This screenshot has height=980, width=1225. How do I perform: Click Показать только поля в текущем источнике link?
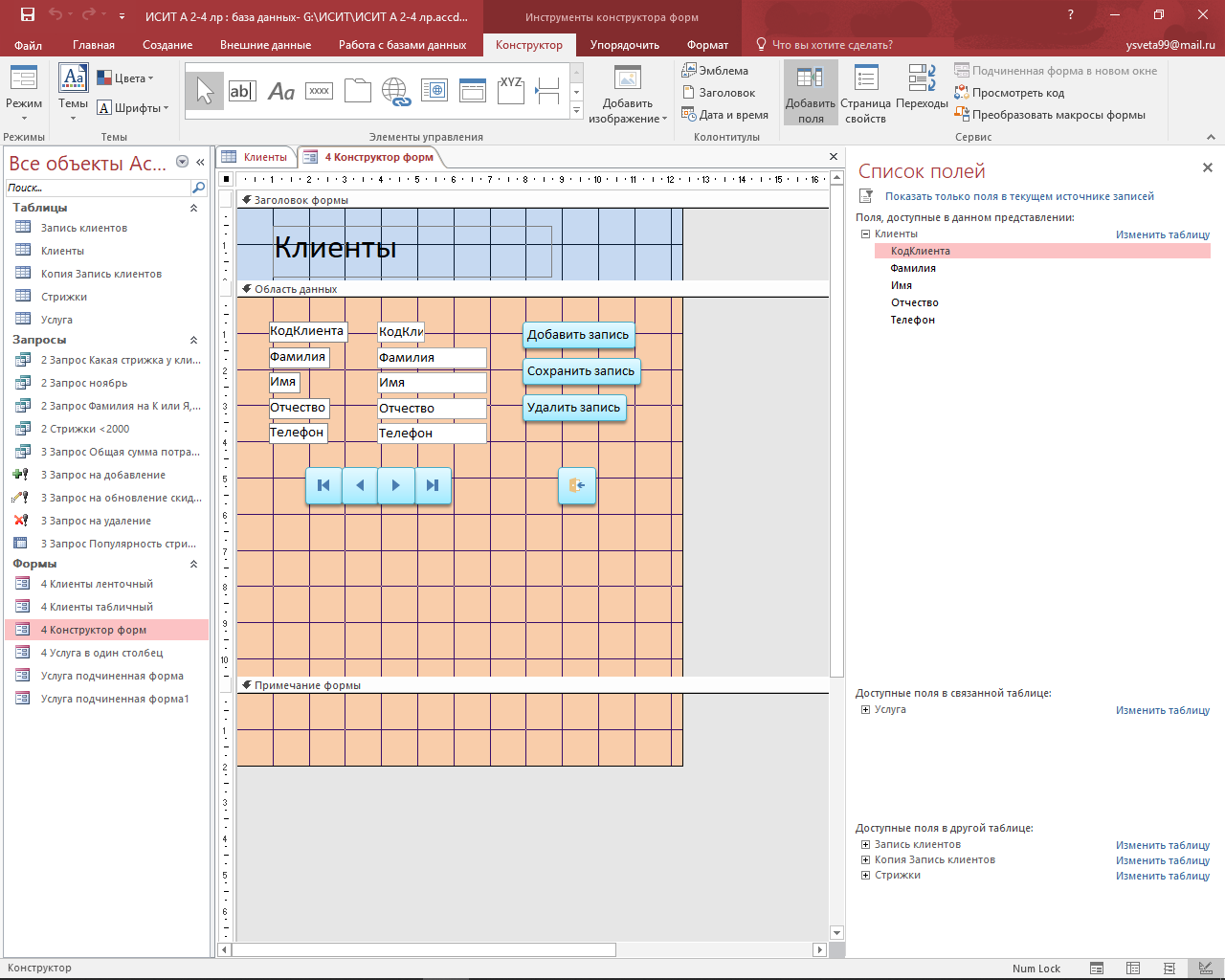(1018, 196)
